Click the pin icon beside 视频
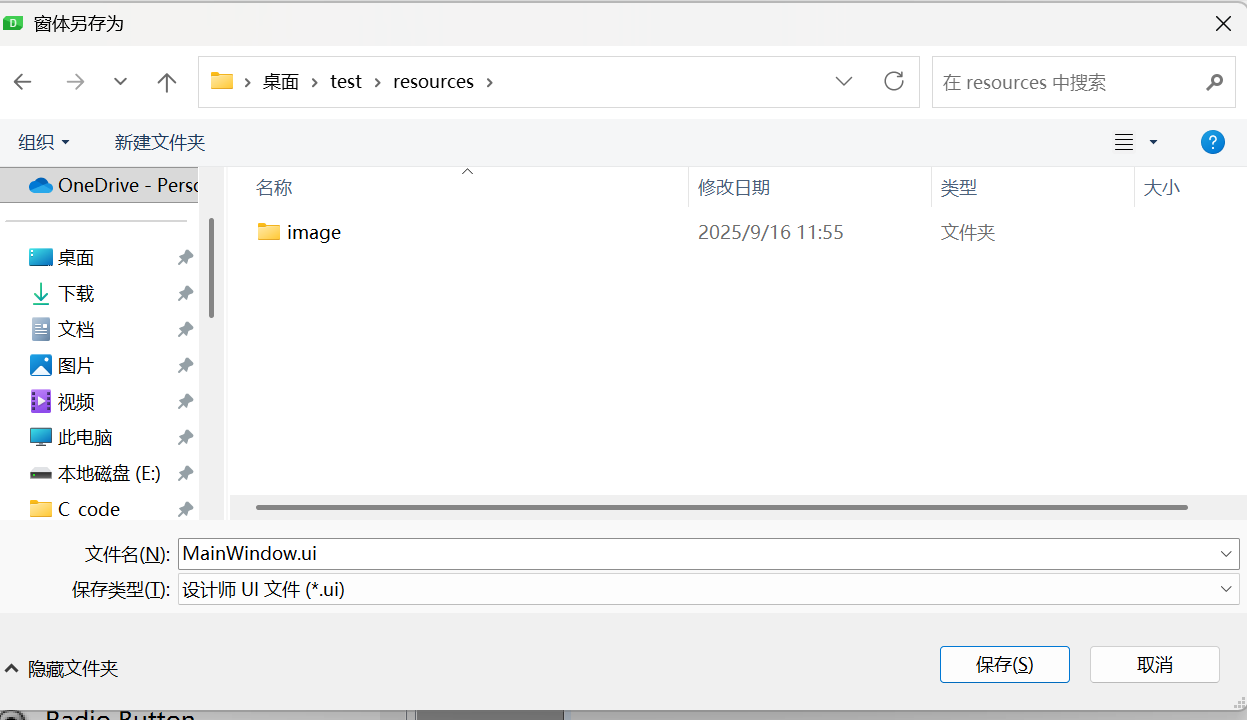Screen dimensions: 1247x720 (185, 402)
